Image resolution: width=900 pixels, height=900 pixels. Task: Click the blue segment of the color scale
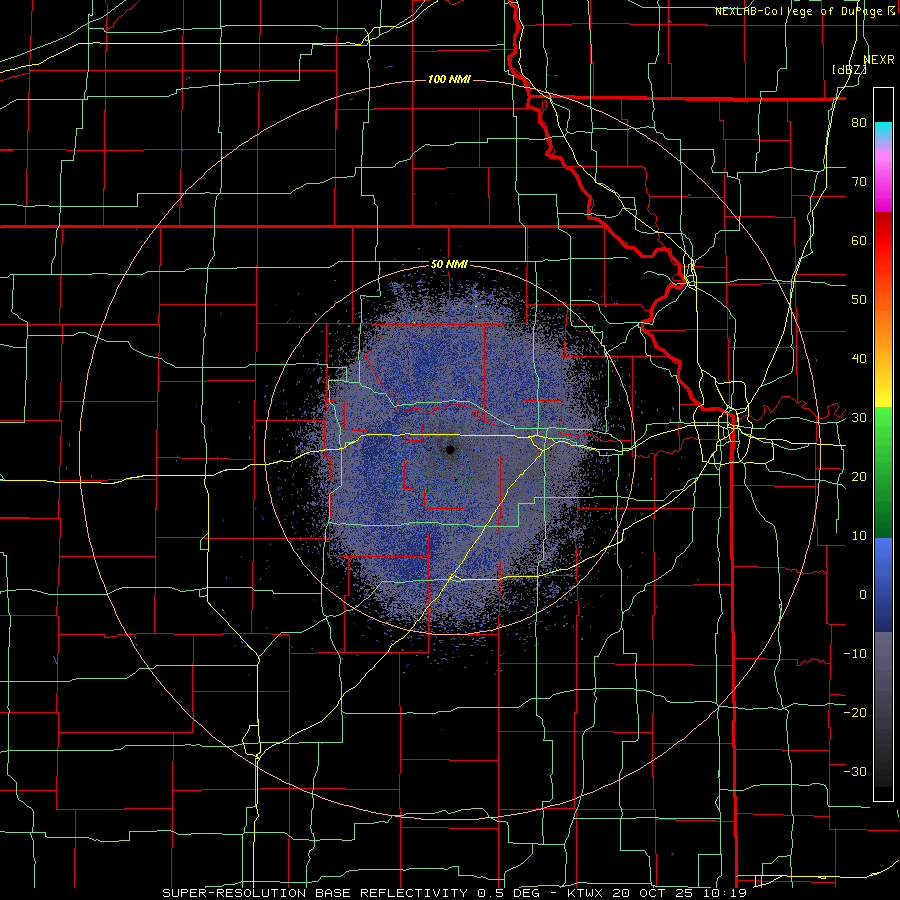tap(883, 585)
